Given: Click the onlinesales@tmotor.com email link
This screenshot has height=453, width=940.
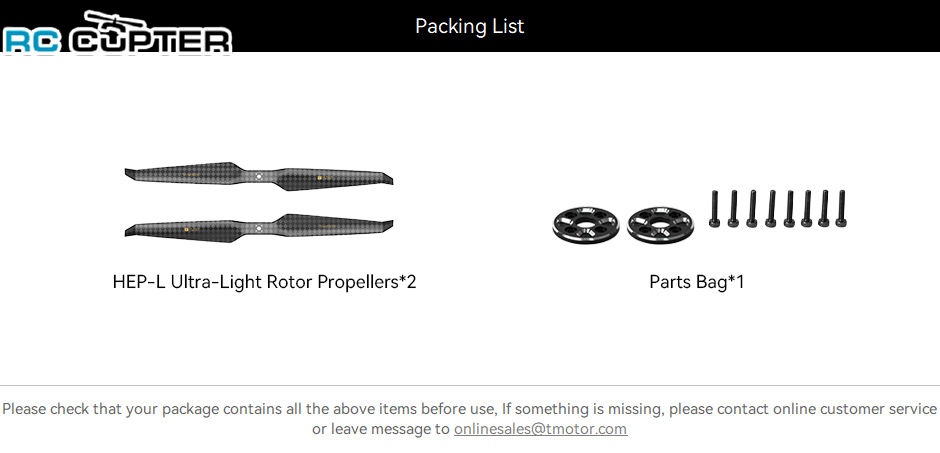Looking at the screenshot, I should [540, 429].
